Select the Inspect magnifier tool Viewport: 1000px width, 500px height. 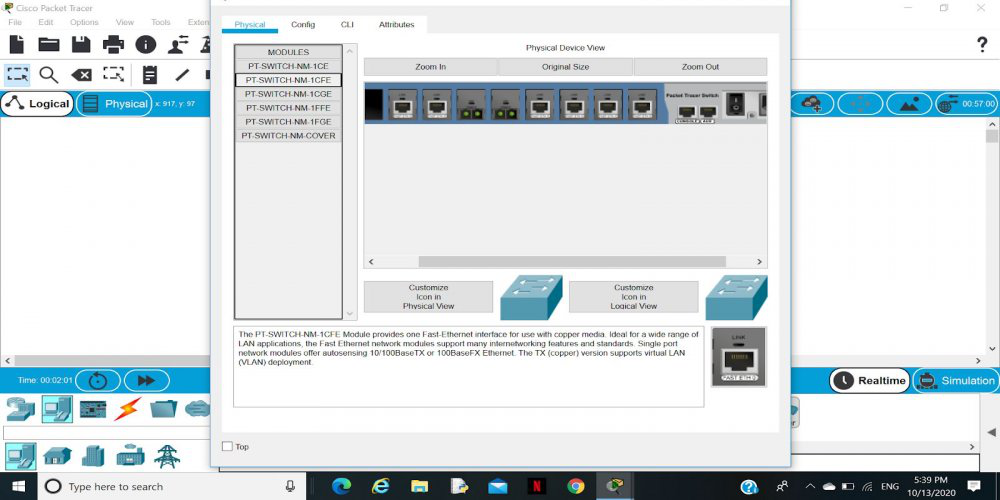tap(48, 75)
